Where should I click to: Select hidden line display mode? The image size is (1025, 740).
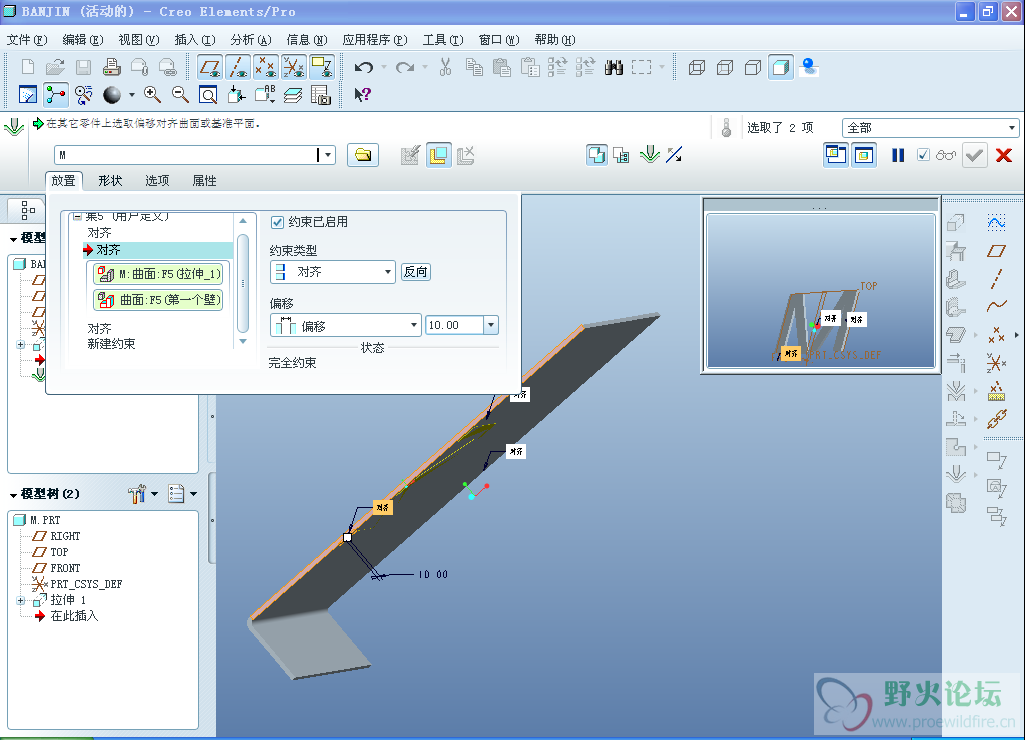[725, 67]
